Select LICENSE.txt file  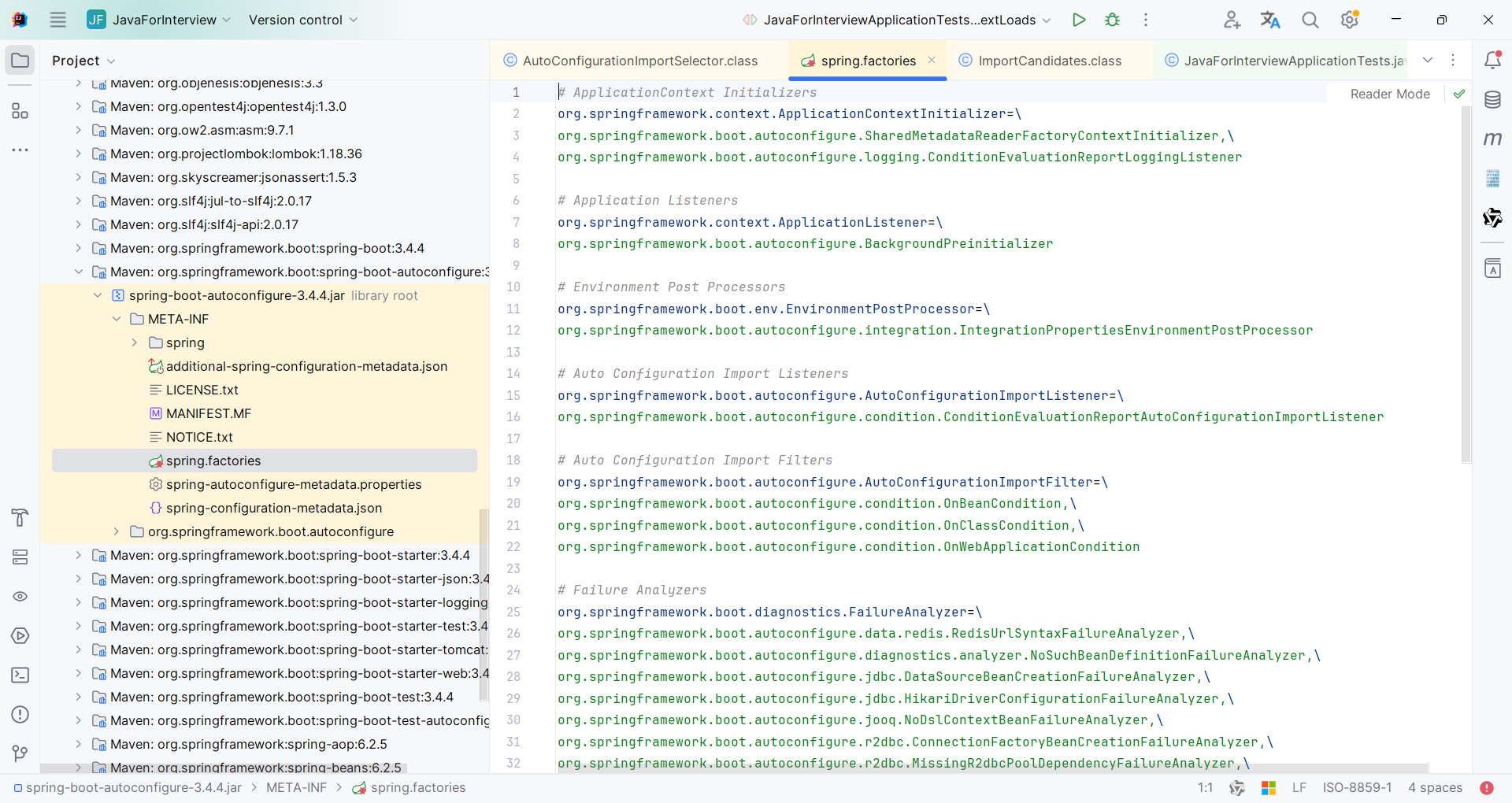pyautogui.click(x=202, y=390)
